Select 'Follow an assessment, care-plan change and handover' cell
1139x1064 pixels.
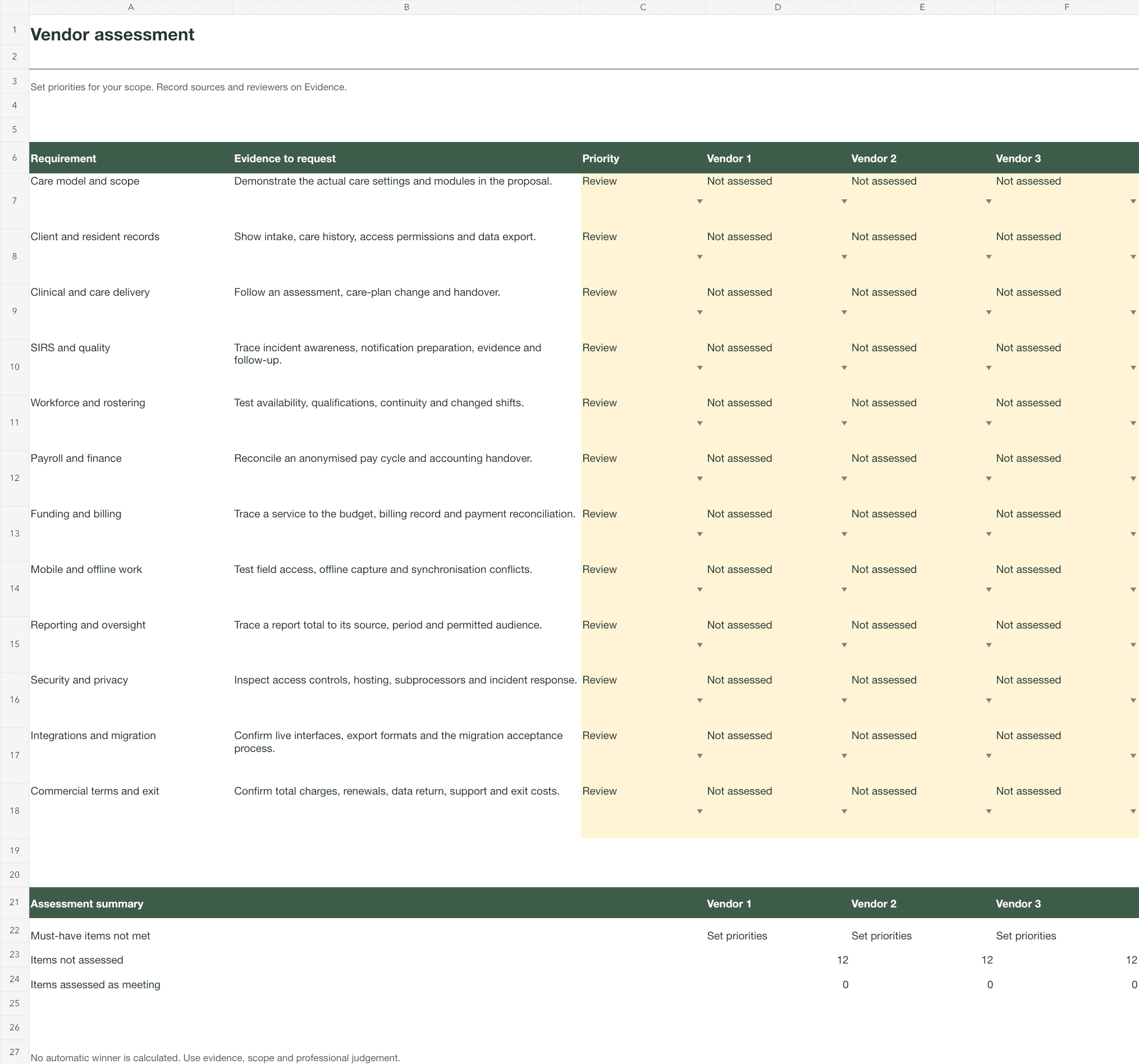406,312
